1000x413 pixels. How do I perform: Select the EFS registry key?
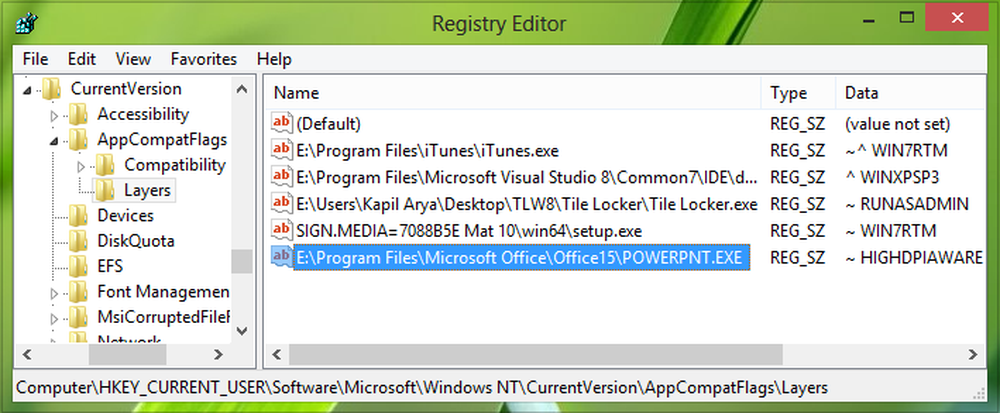click(111, 266)
